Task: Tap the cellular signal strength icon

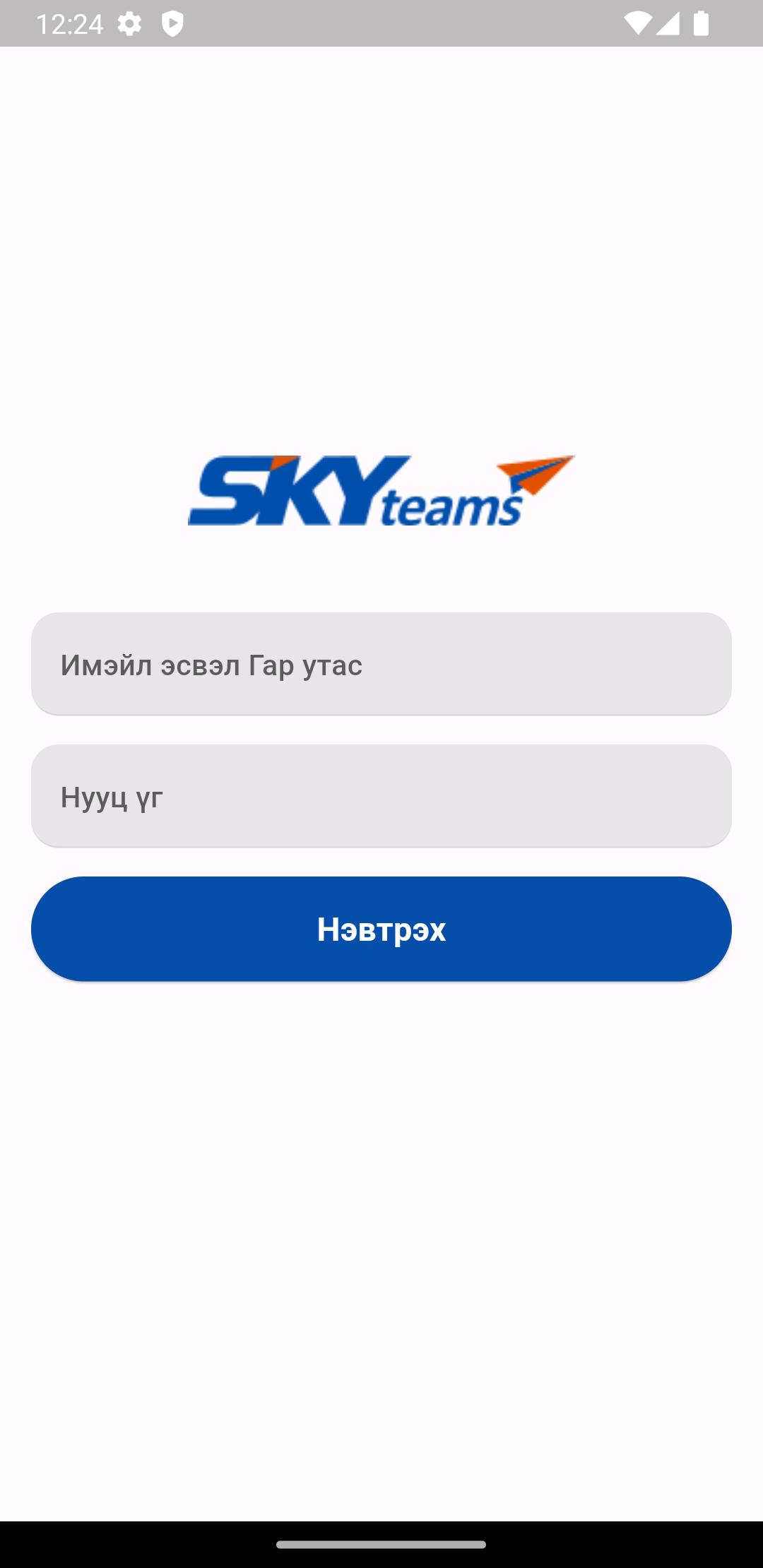Action: pyautogui.click(x=667, y=24)
